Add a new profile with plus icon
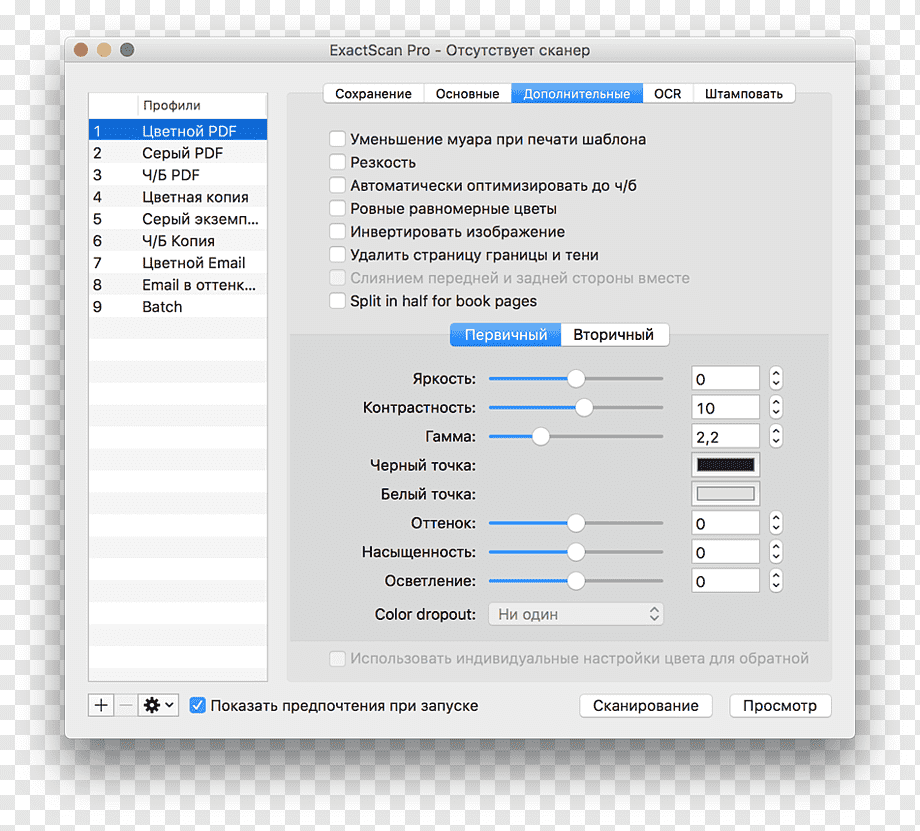The height and width of the screenshot is (831, 920). (x=101, y=705)
